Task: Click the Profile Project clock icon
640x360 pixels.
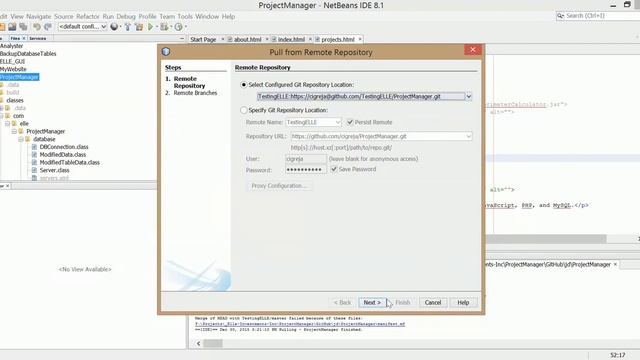Action: point(178,27)
